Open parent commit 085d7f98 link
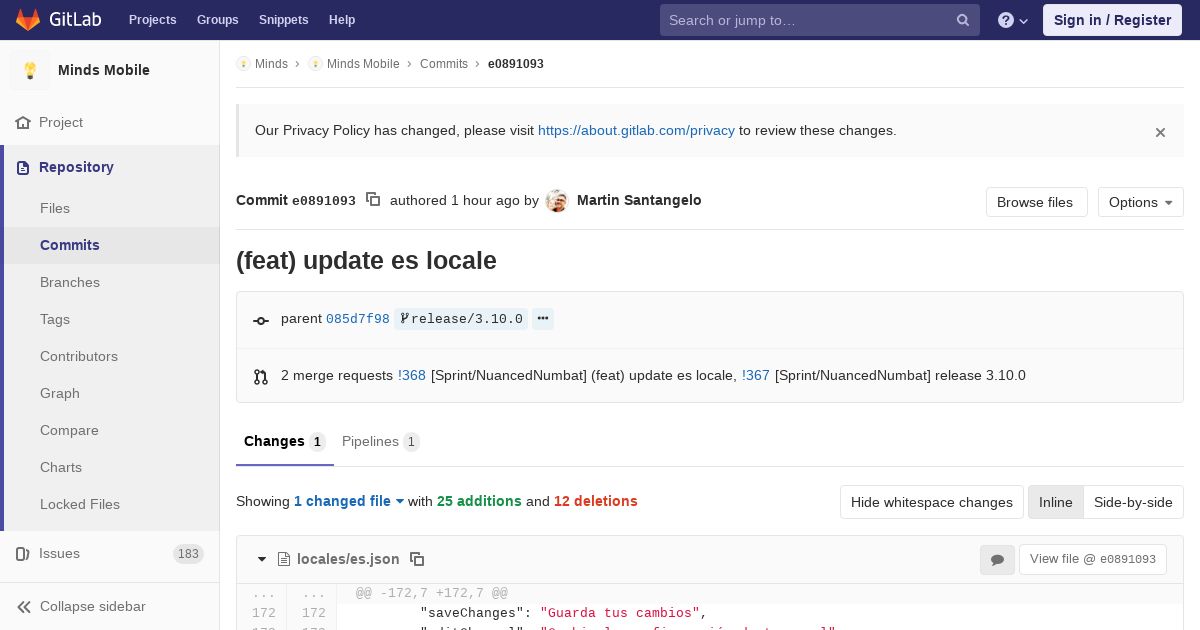The height and width of the screenshot is (630, 1200). [x=357, y=319]
